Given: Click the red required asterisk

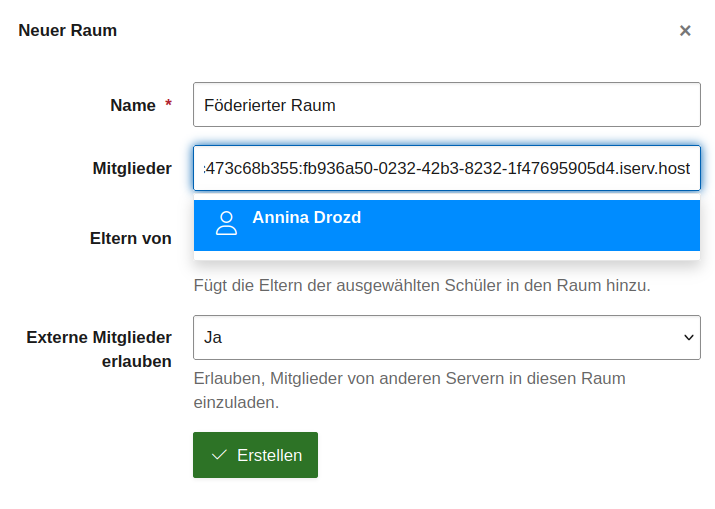Looking at the screenshot, I should (x=168, y=105).
